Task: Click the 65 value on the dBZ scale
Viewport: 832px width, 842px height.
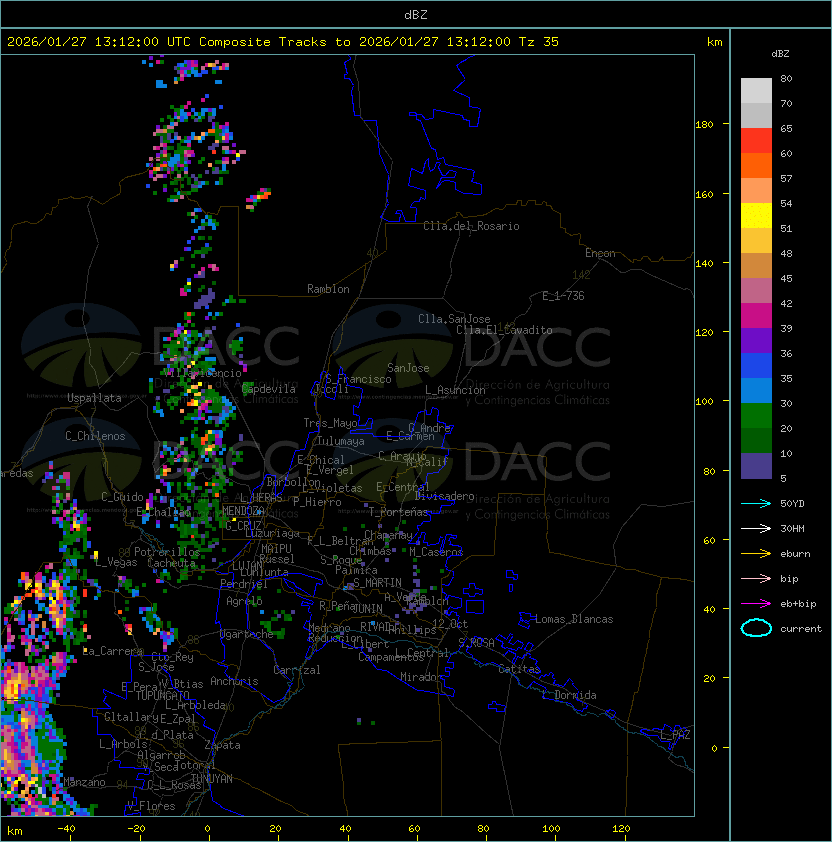Action: pos(786,129)
